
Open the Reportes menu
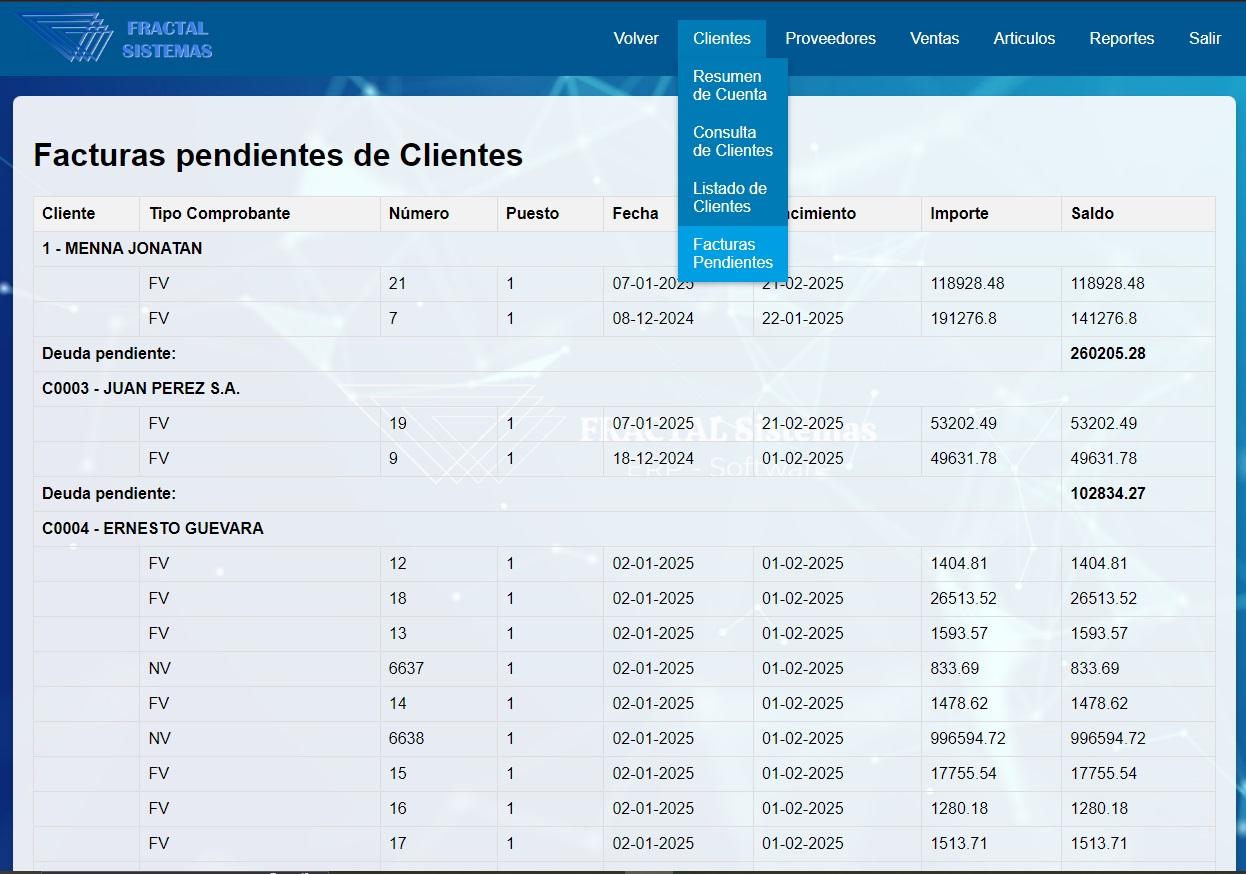(1121, 38)
